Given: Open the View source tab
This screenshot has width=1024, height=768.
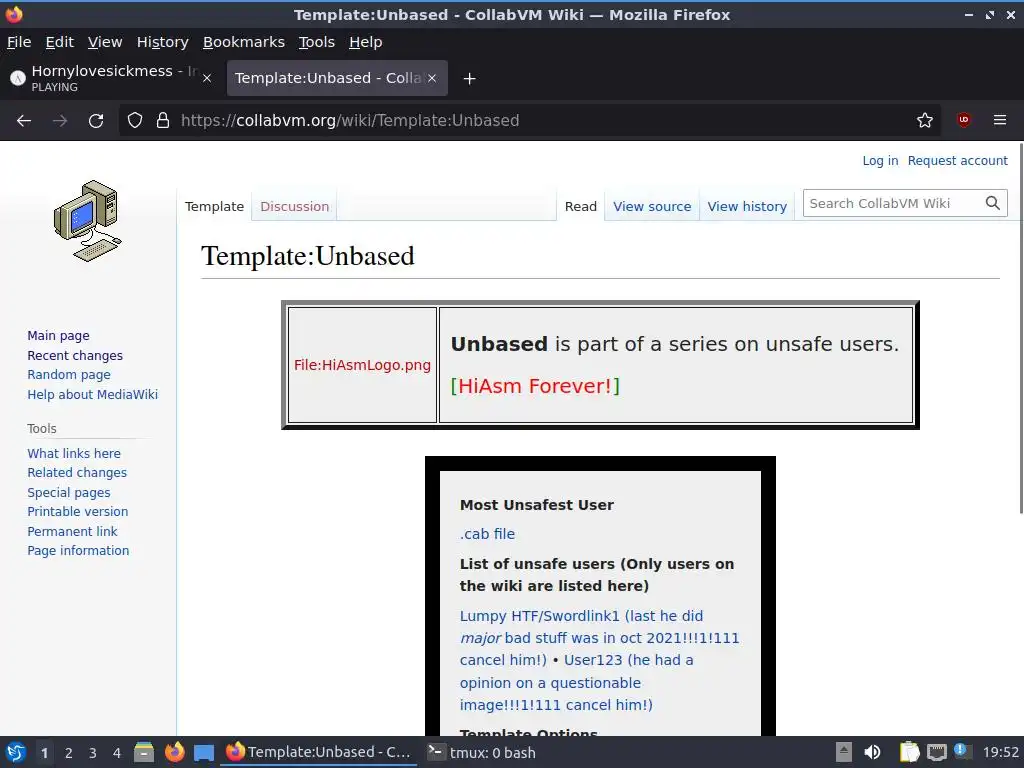Looking at the screenshot, I should [x=652, y=206].
